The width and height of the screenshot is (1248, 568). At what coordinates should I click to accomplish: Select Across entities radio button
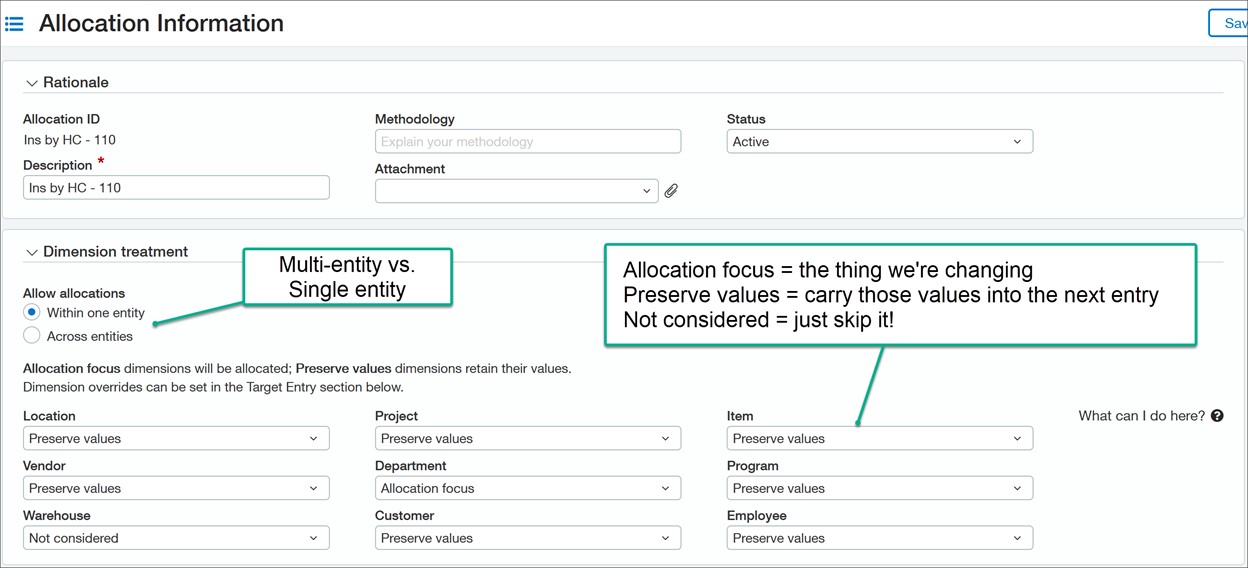[x=32, y=336]
